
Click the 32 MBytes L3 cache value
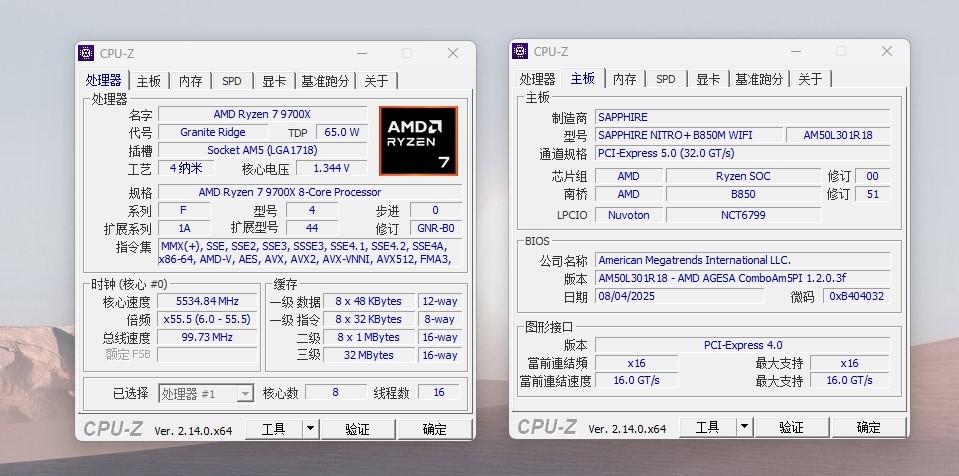tap(369, 355)
